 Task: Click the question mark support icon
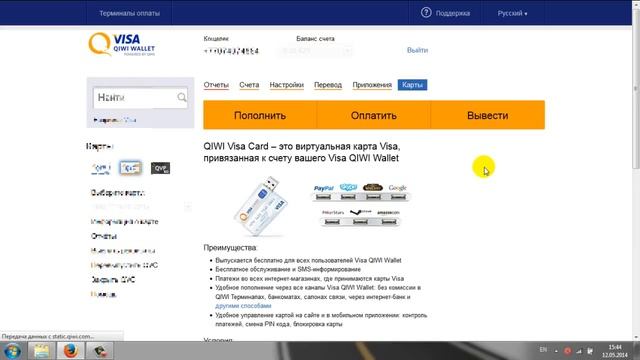(x=426, y=13)
